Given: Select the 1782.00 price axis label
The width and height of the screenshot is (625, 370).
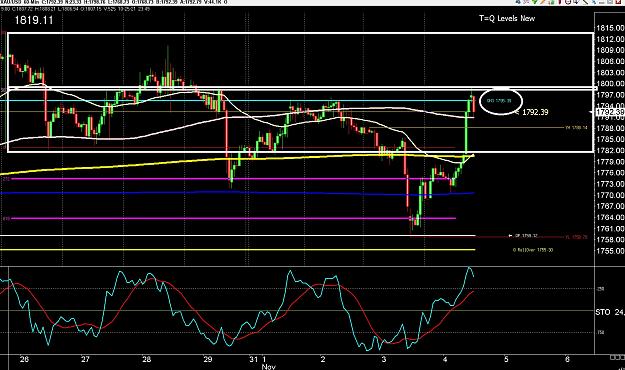Looking at the screenshot, I should pos(610,151).
